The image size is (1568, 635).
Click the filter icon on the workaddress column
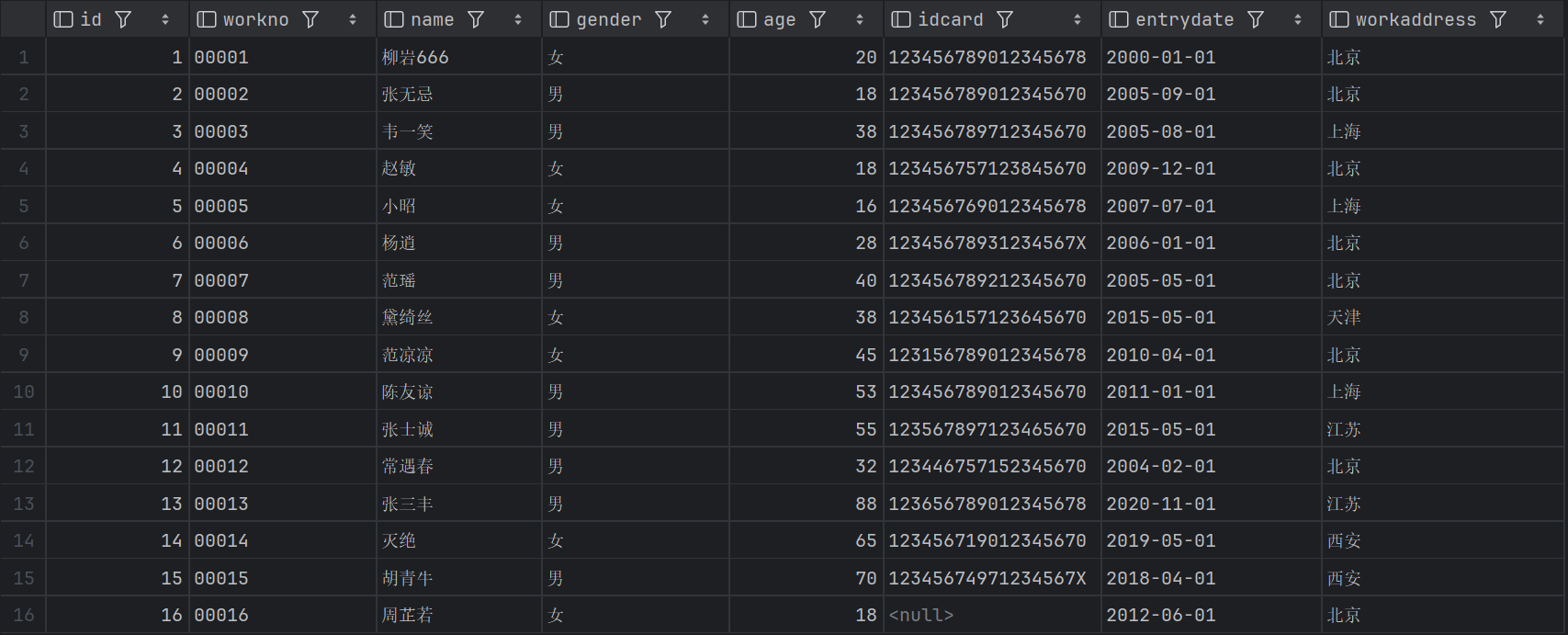pyautogui.click(x=1498, y=19)
